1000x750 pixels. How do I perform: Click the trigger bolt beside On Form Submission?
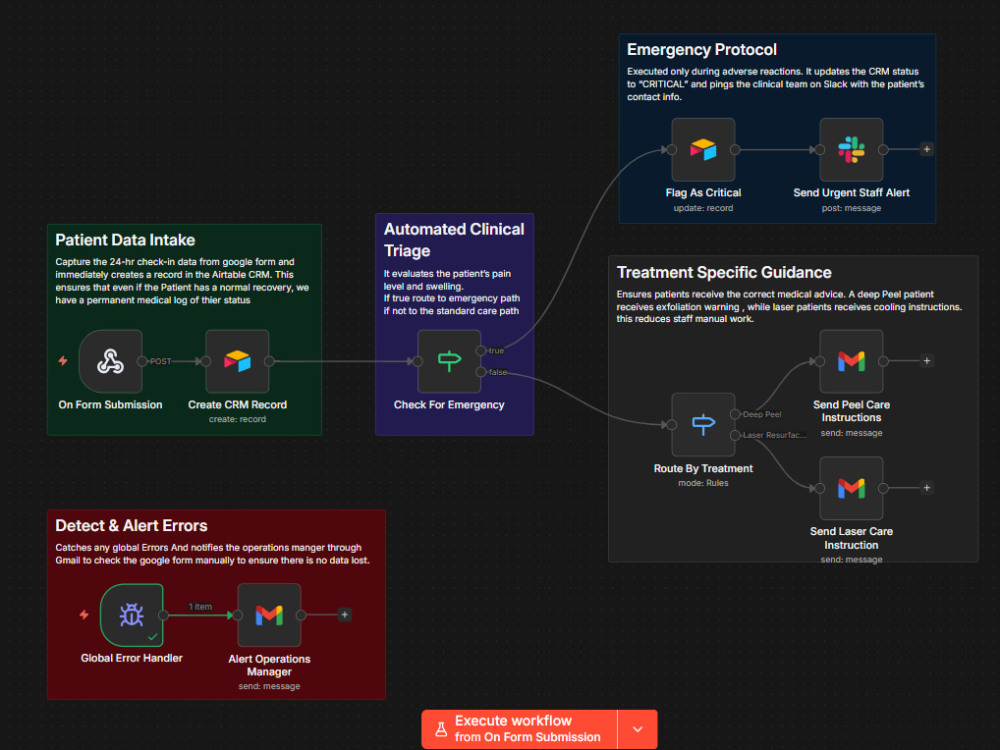63,361
